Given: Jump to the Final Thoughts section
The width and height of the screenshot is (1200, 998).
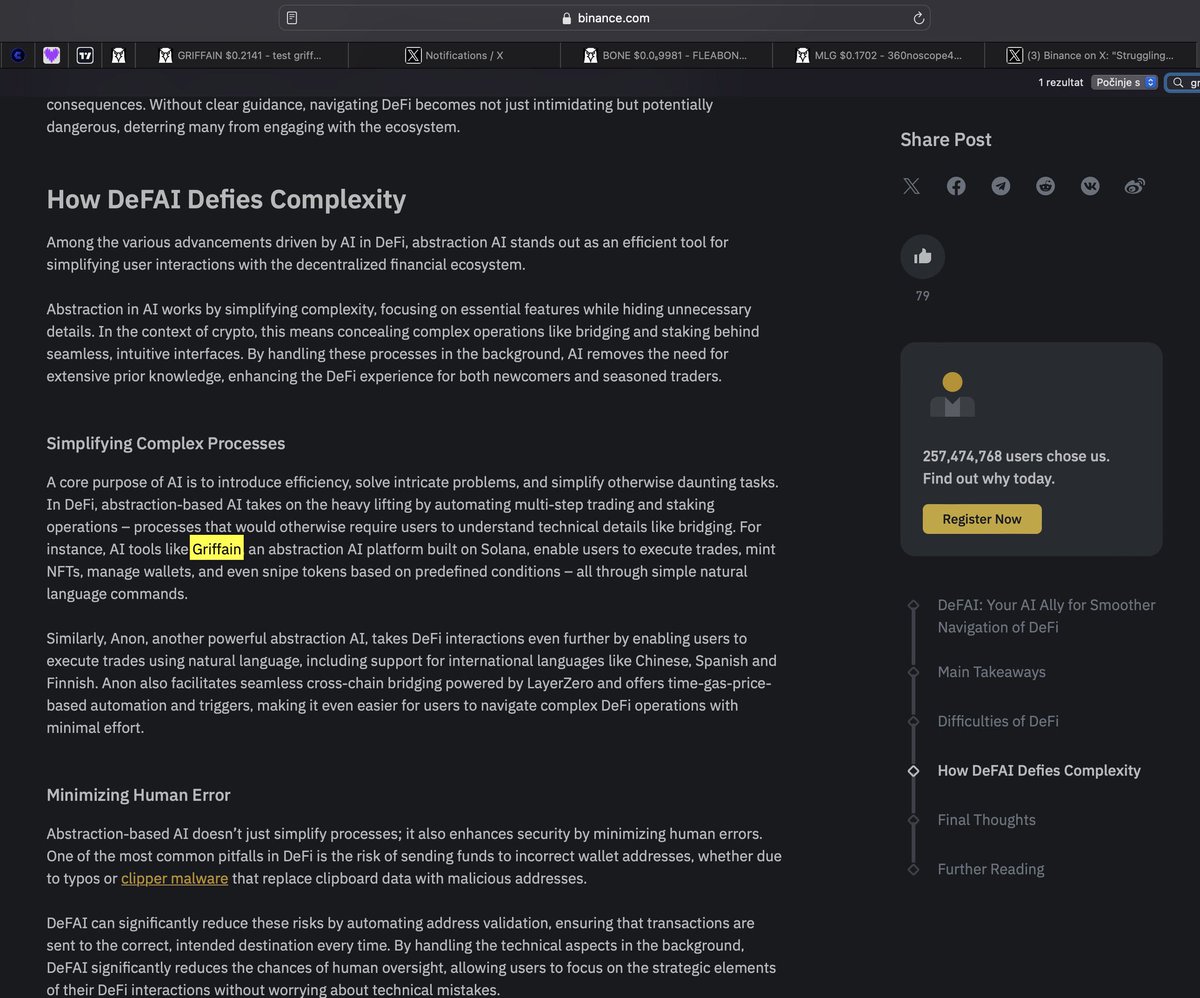Looking at the screenshot, I should click(986, 820).
